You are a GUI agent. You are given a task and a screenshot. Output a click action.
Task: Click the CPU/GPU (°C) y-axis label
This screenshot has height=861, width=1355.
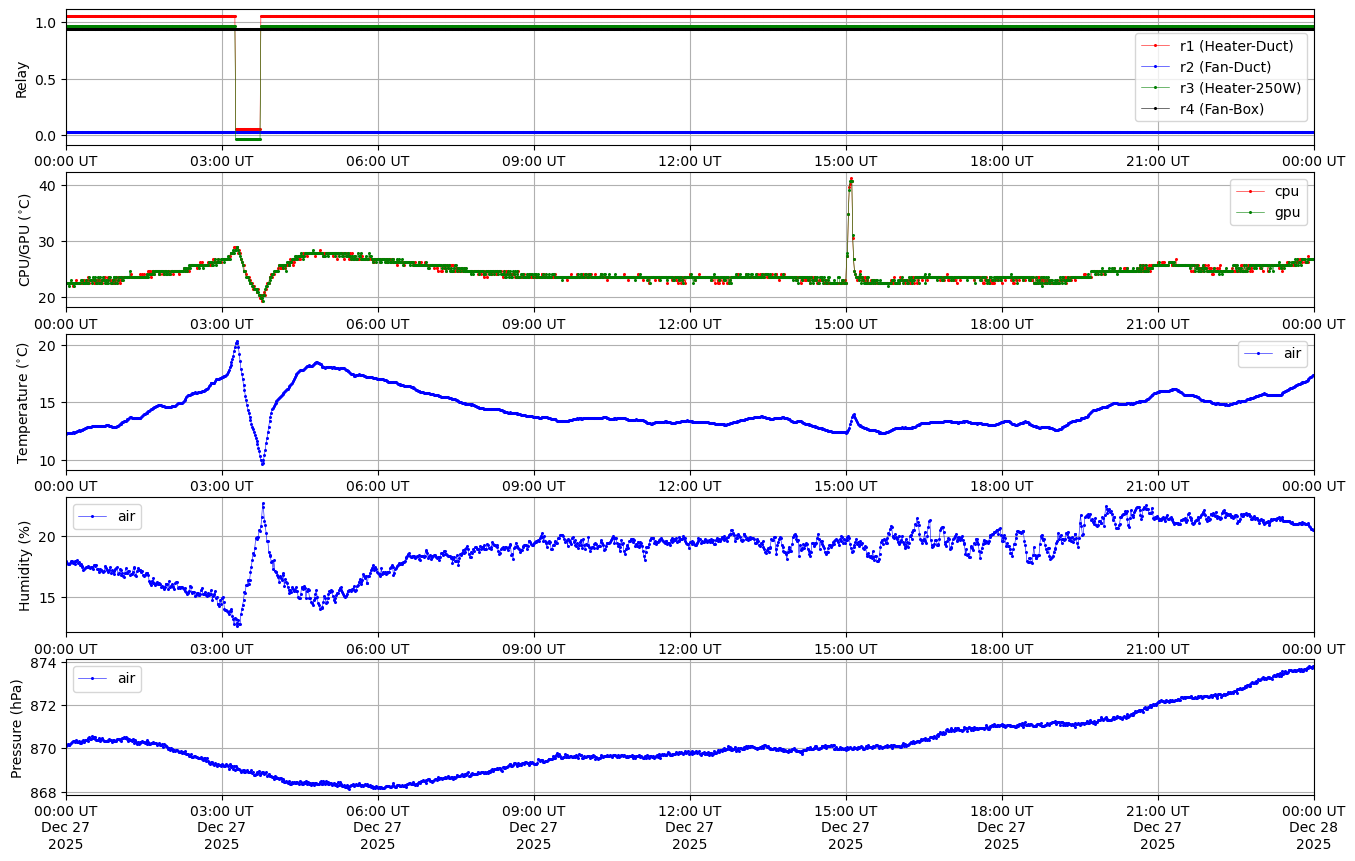click(x=24, y=240)
